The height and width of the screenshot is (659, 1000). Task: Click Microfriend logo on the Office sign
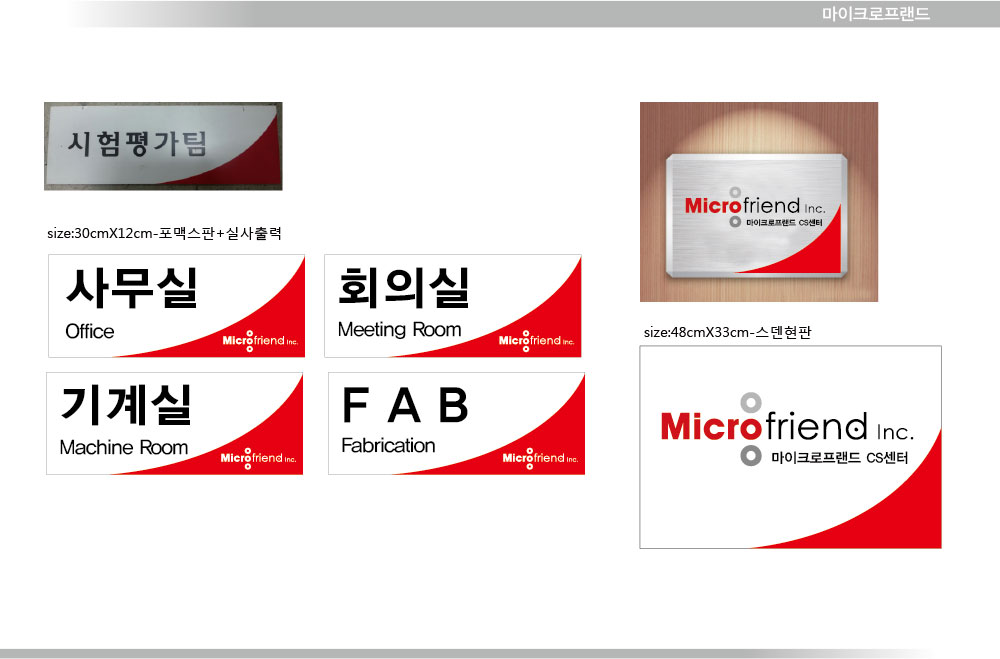point(260,341)
